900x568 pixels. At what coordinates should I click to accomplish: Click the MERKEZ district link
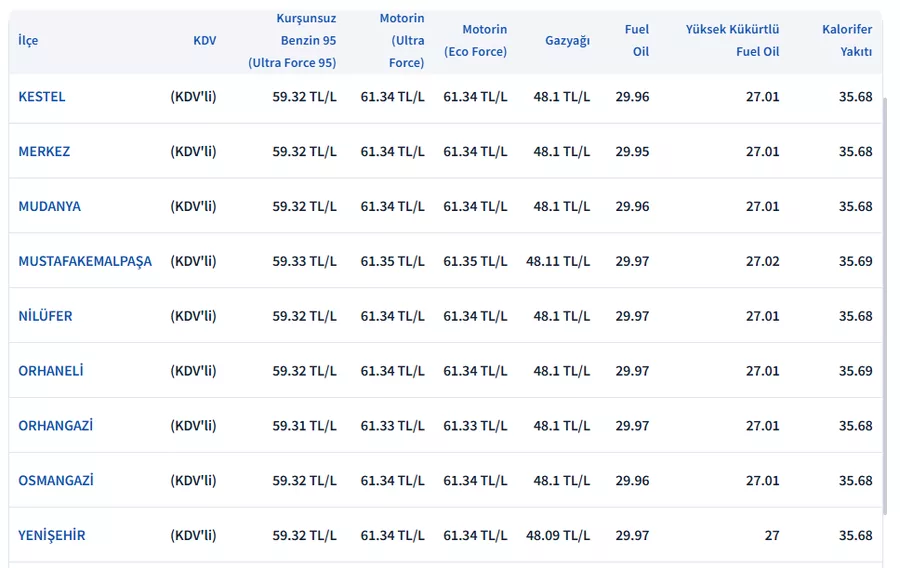44,152
